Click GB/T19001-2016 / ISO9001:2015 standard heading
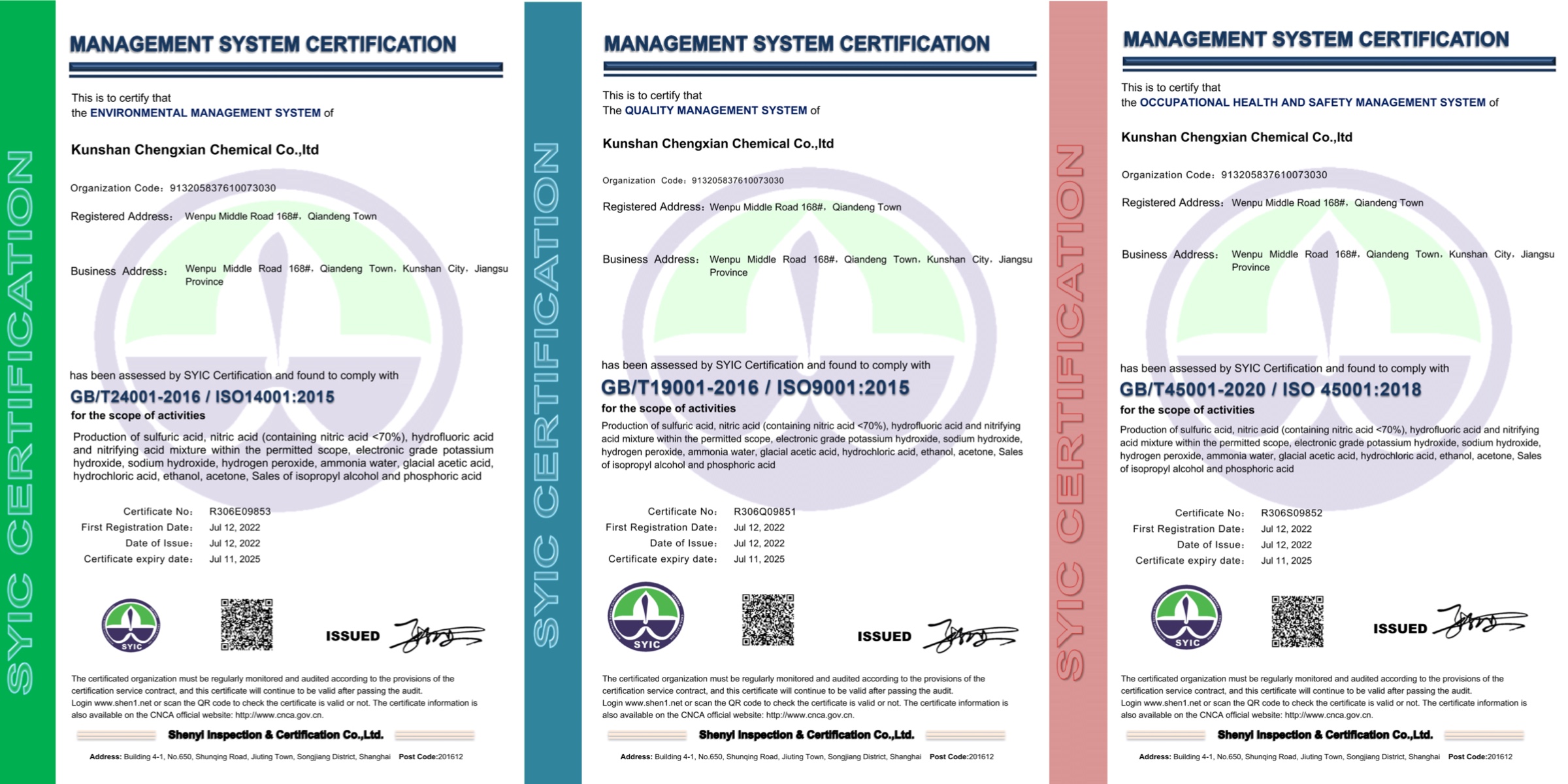 click(x=755, y=387)
